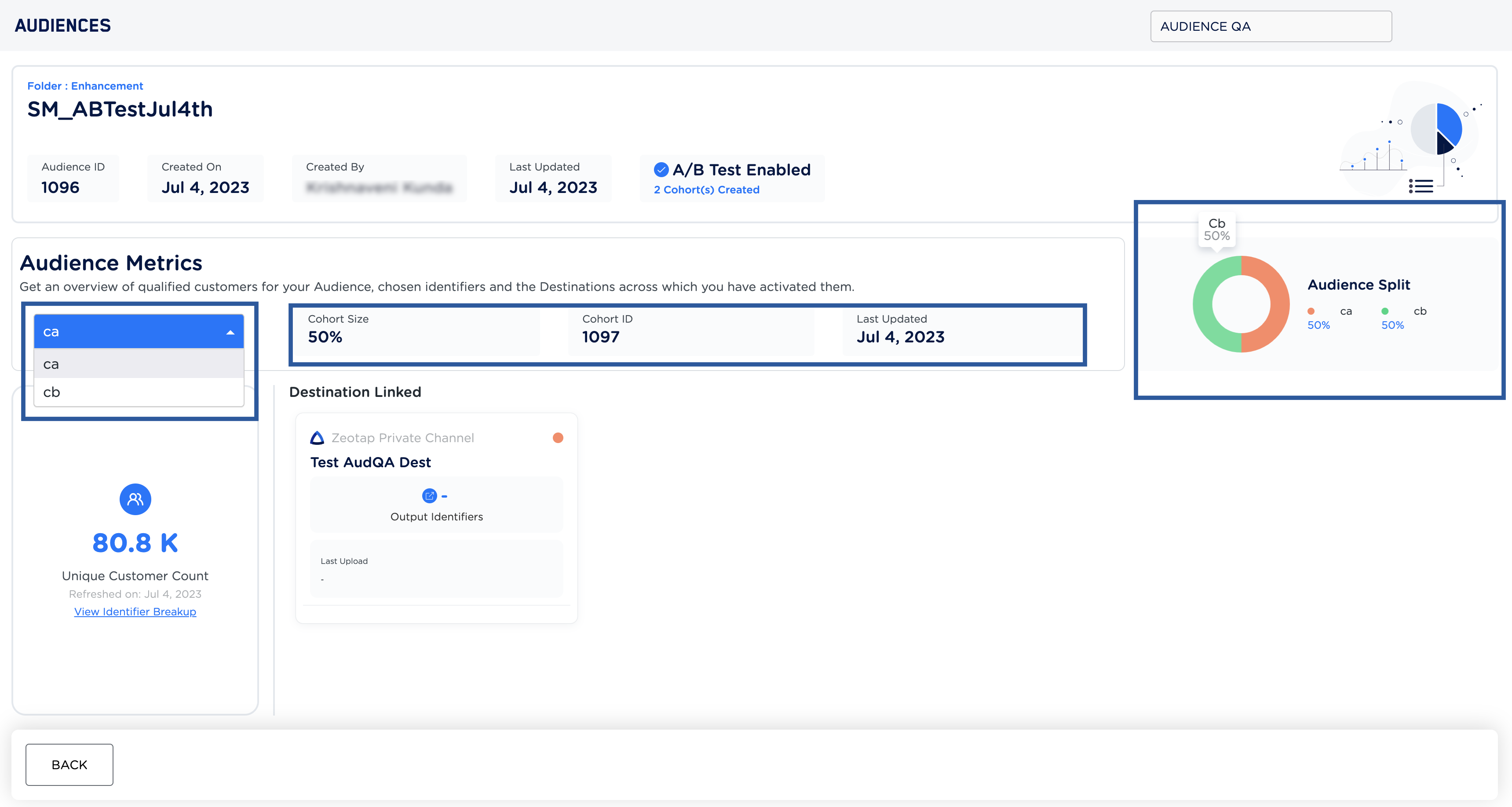Click the blue users icon above customer count
1512x807 pixels.
(x=135, y=499)
